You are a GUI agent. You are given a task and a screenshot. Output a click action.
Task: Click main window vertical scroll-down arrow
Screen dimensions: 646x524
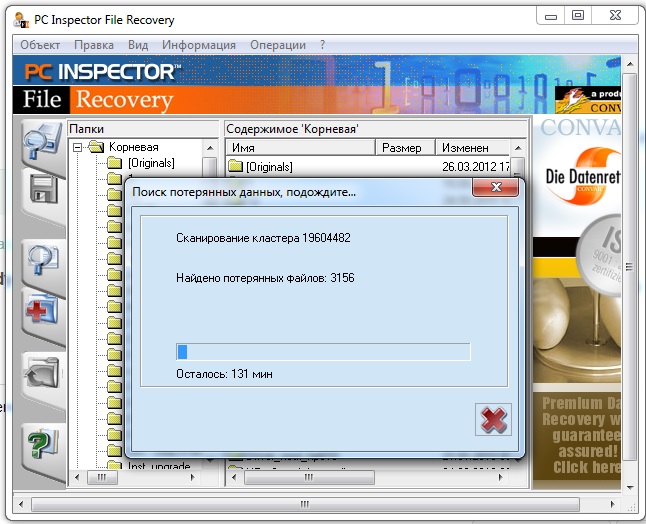(x=630, y=487)
